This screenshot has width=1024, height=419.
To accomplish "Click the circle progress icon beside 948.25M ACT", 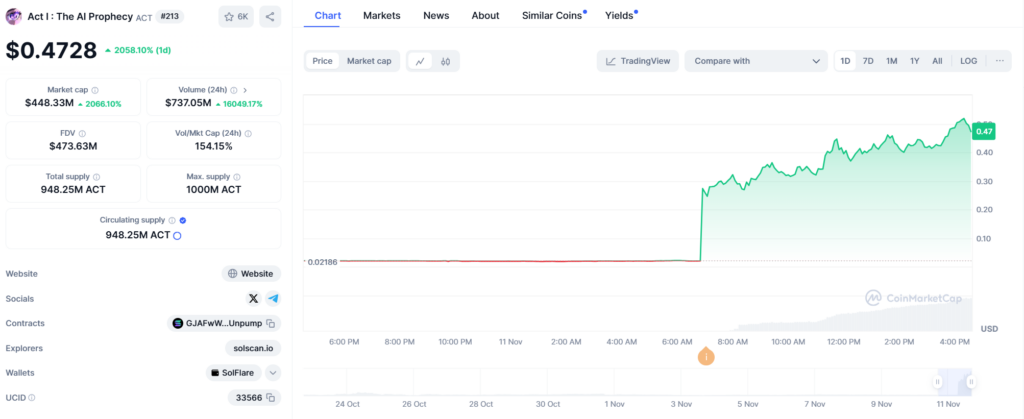I will point(177,236).
